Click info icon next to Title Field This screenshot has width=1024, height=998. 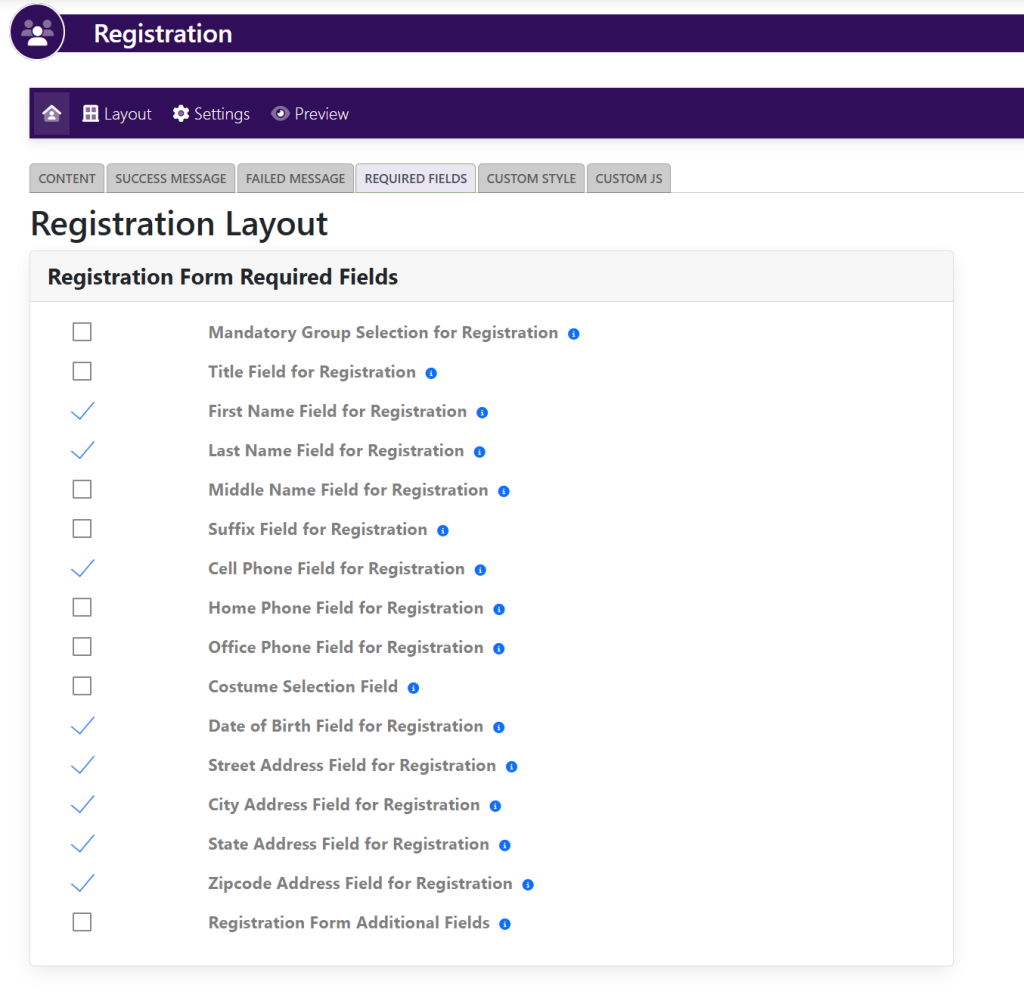point(431,373)
